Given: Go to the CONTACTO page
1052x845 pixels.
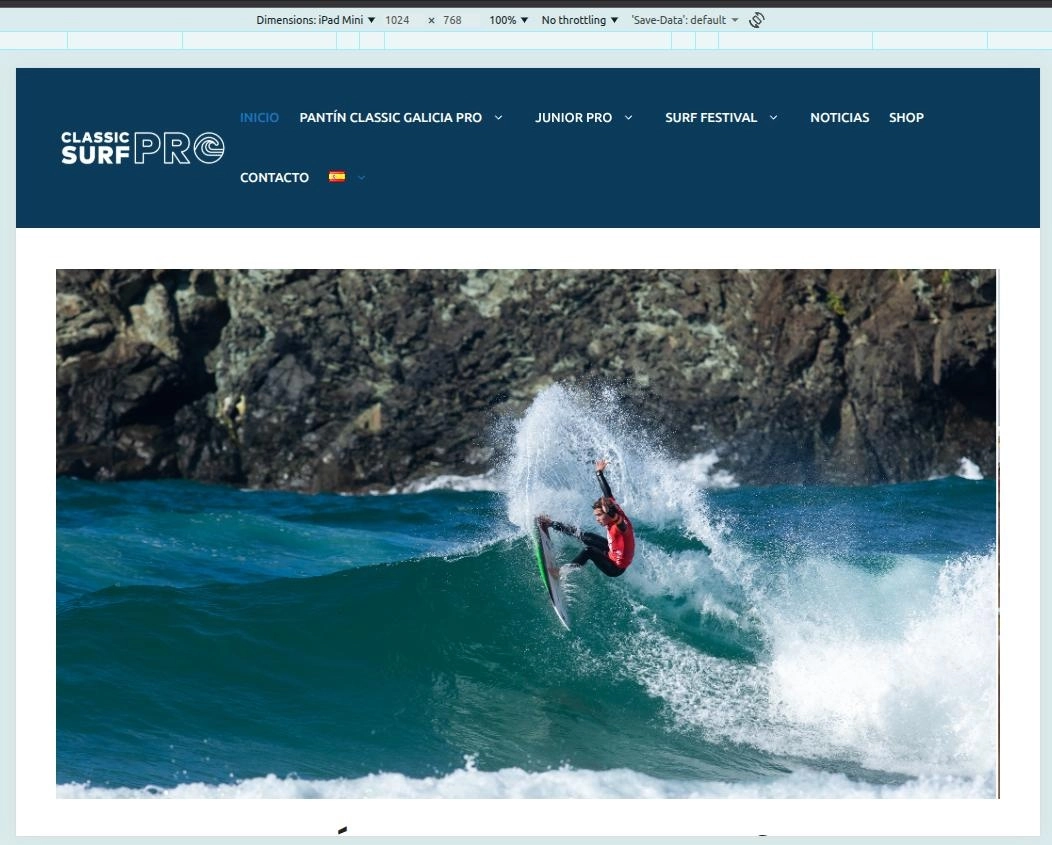Looking at the screenshot, I should [274, 178].
